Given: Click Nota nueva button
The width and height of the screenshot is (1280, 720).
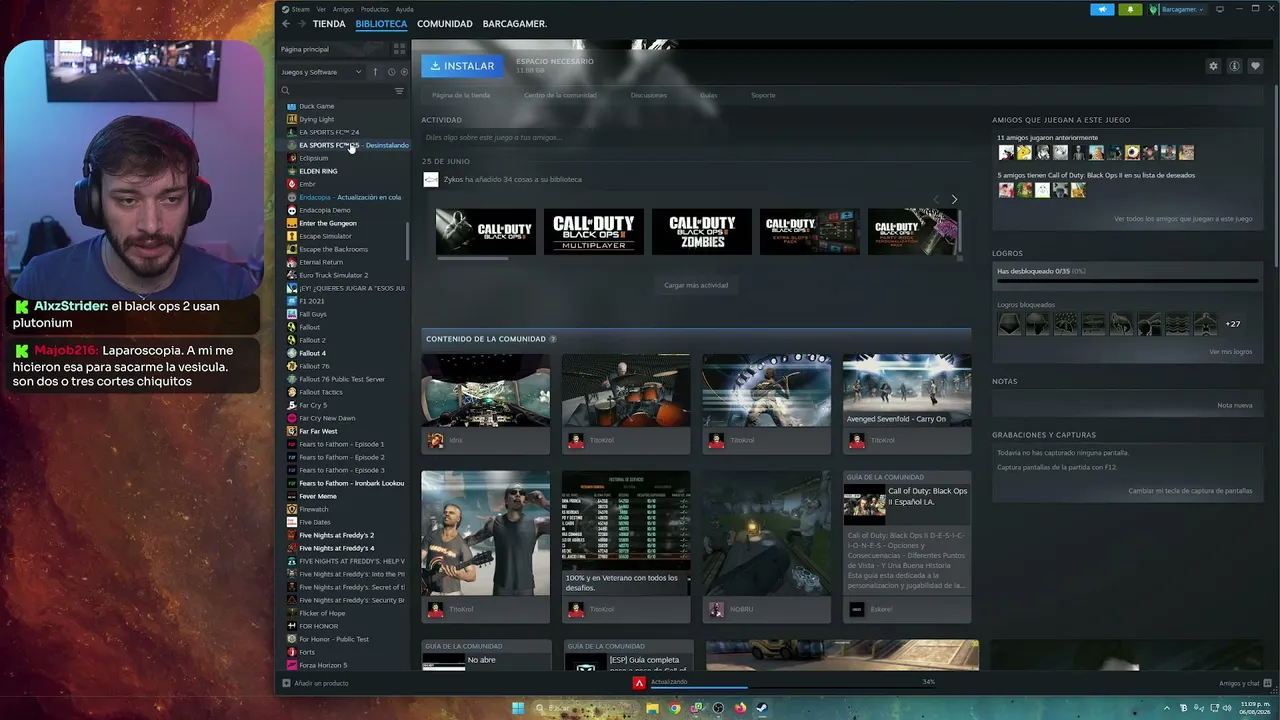Looking at the screenshot, I should 1235,405.
